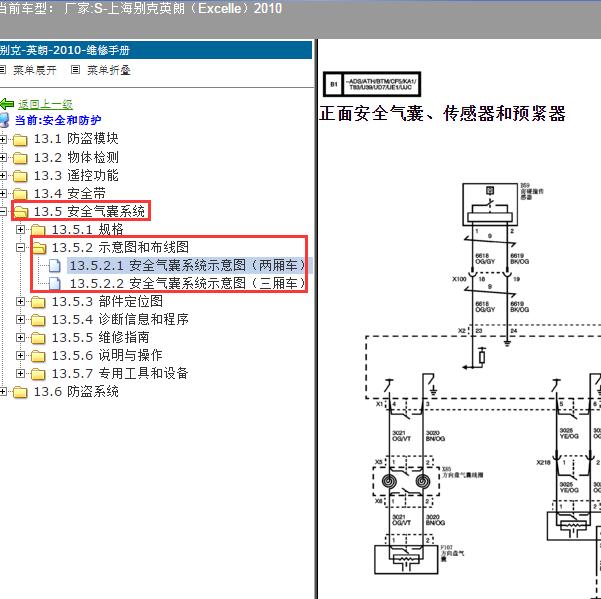Select 13.5.1 规格 tree item
This screenshot has width=601, height=599.
(x=87, y=229)
